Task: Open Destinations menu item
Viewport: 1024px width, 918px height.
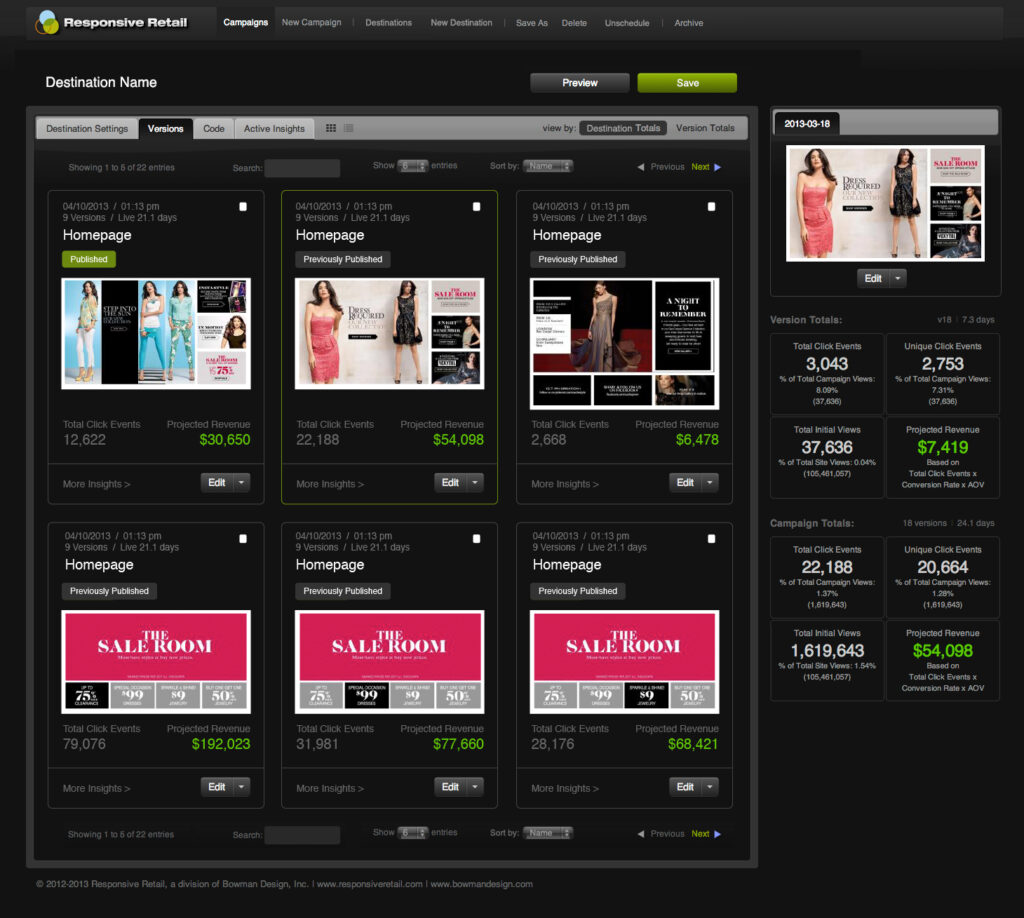Action: 389,23
